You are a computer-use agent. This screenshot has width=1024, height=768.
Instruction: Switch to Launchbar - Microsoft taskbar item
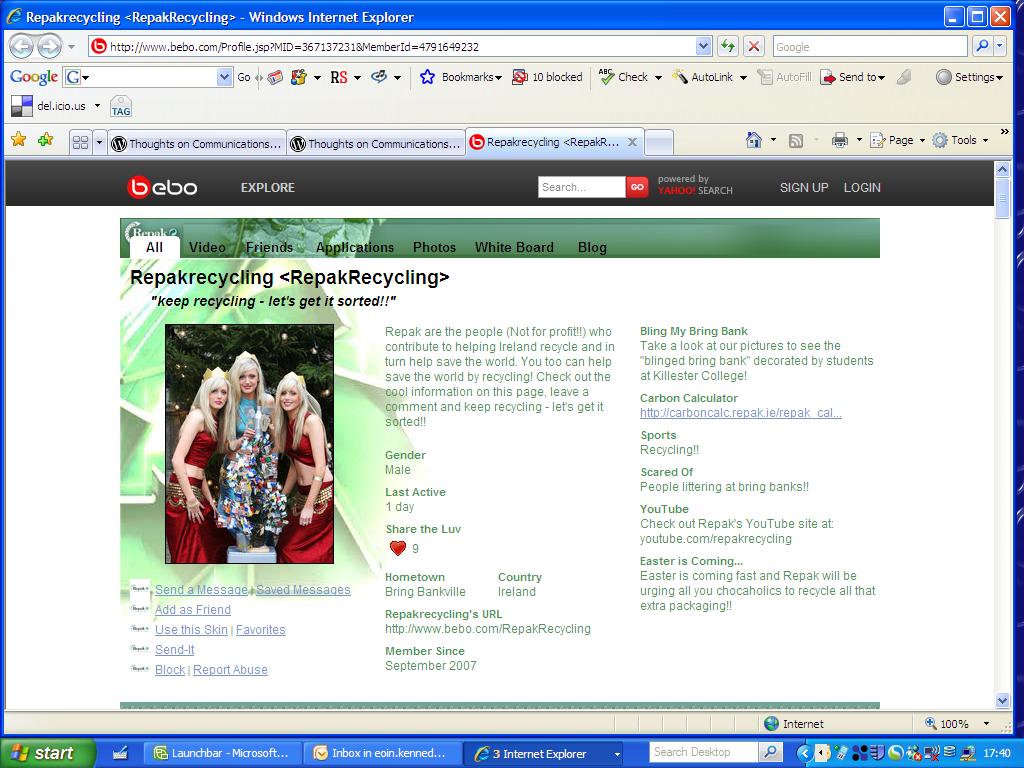222,753
